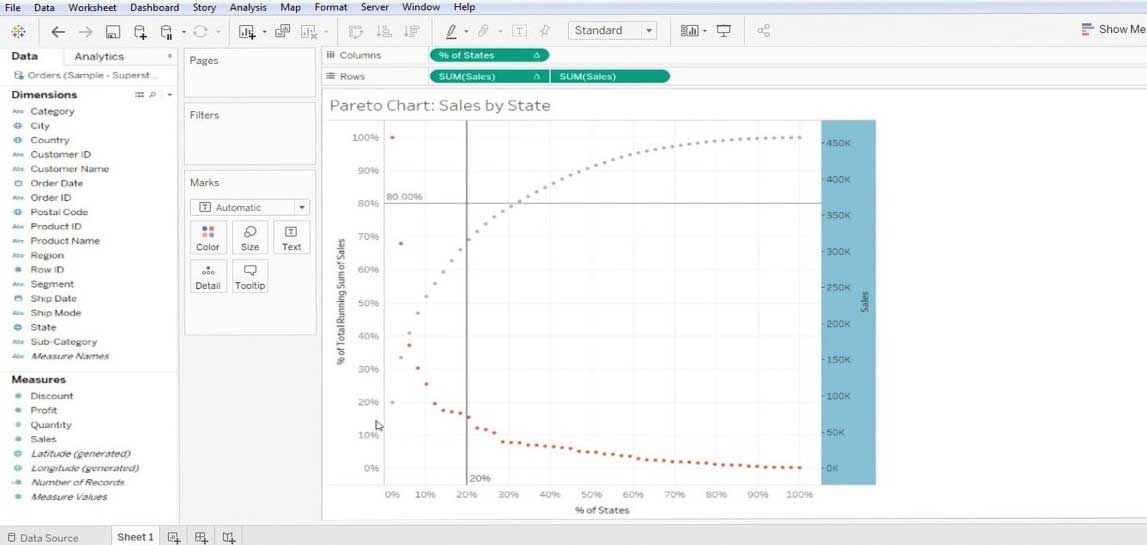
Task: Open dropdown arrow beside highlight pen
Action: [x=466, y=32]
